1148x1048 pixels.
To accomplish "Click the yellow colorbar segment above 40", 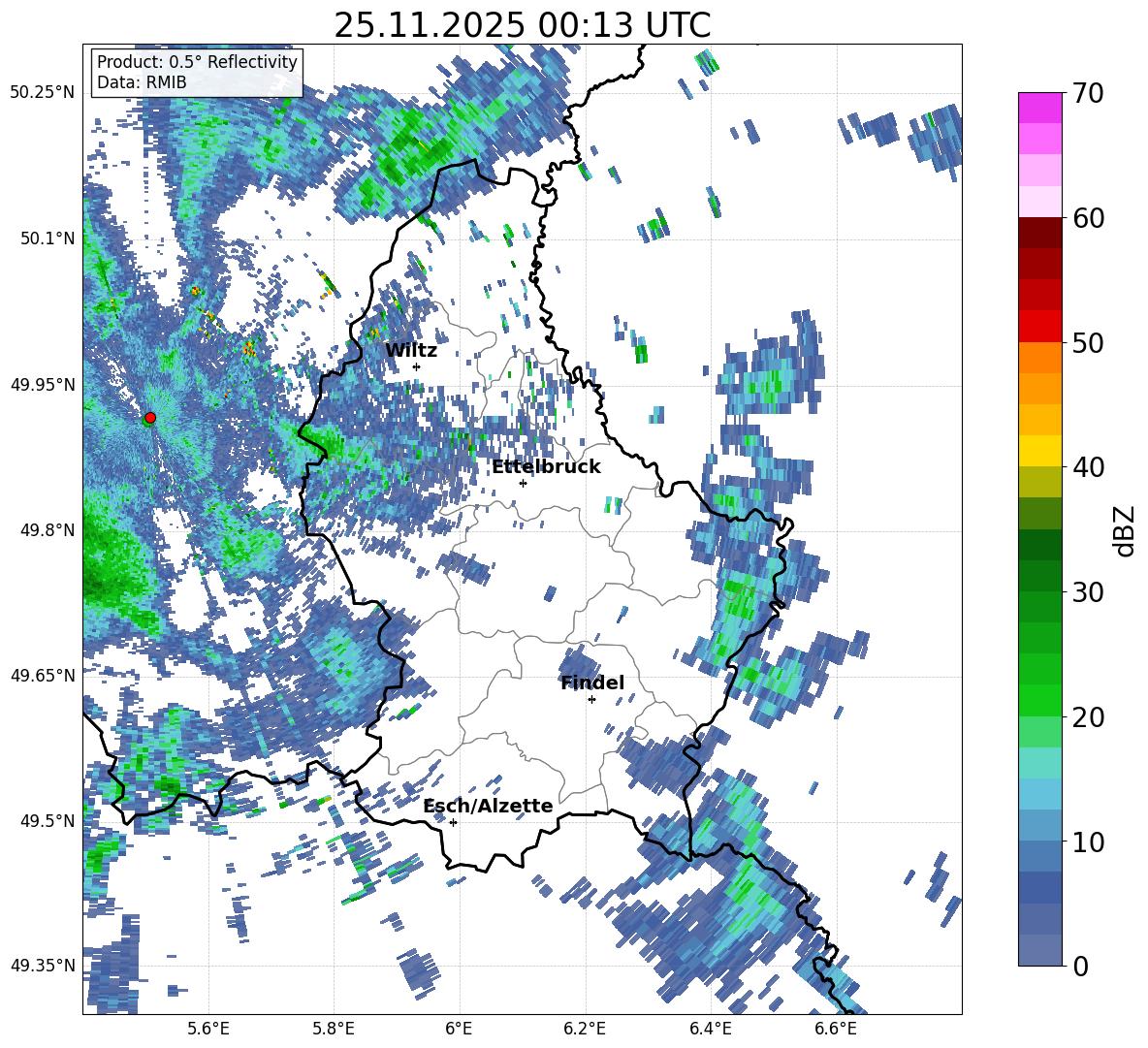I will (1039, 451).
